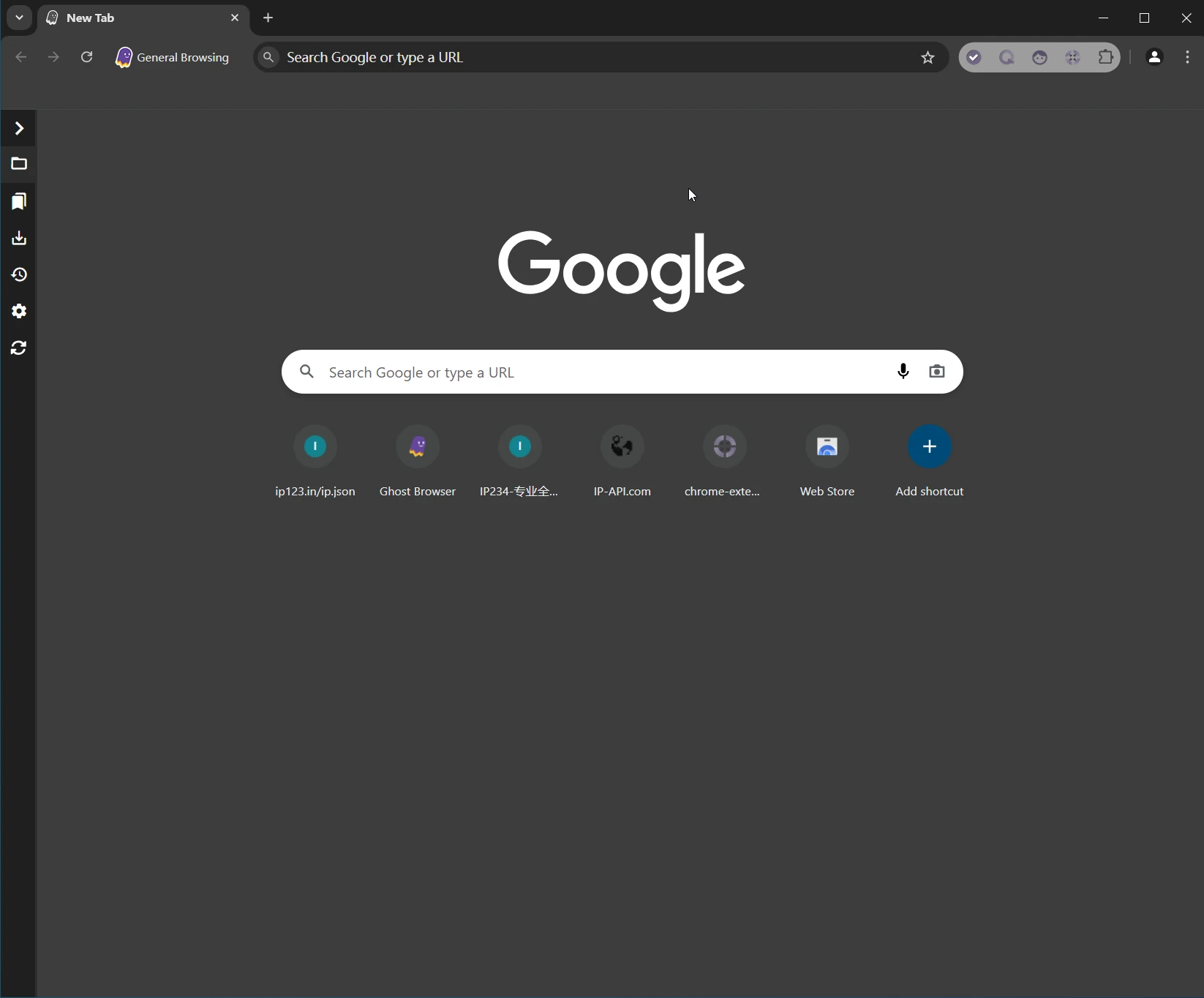Open the ip123.in/ip.json shortcut
The width and height of the screenshot is (1204, 998).
pos(315,462)
